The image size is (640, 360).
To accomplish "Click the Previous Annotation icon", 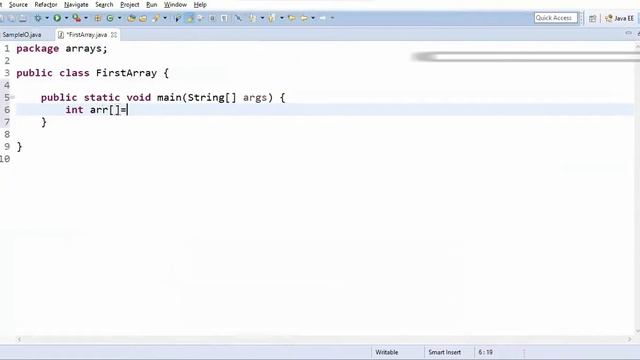I will (271, 18).
